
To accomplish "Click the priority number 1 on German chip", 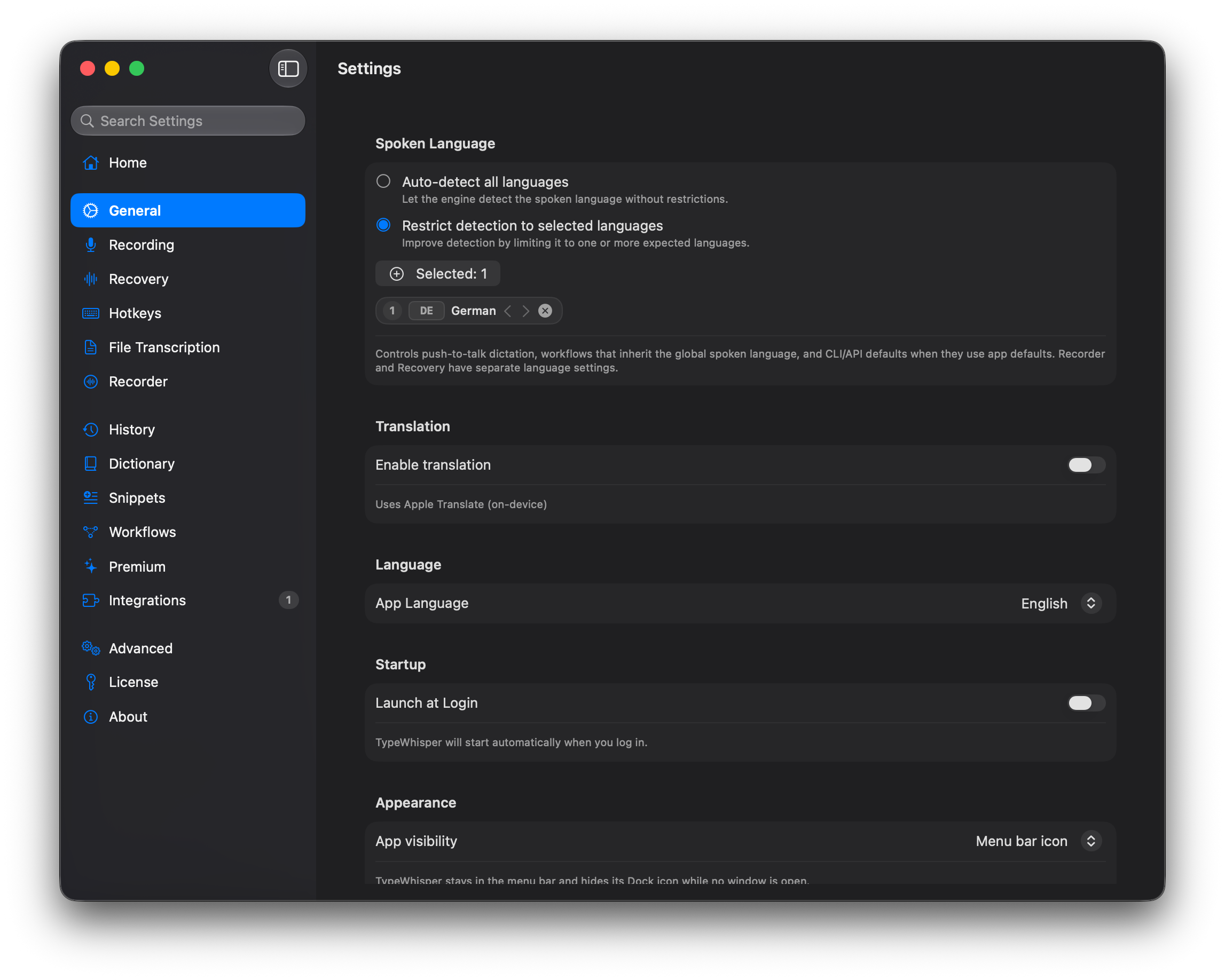I will pyautogui.click(x=392, y=311).
